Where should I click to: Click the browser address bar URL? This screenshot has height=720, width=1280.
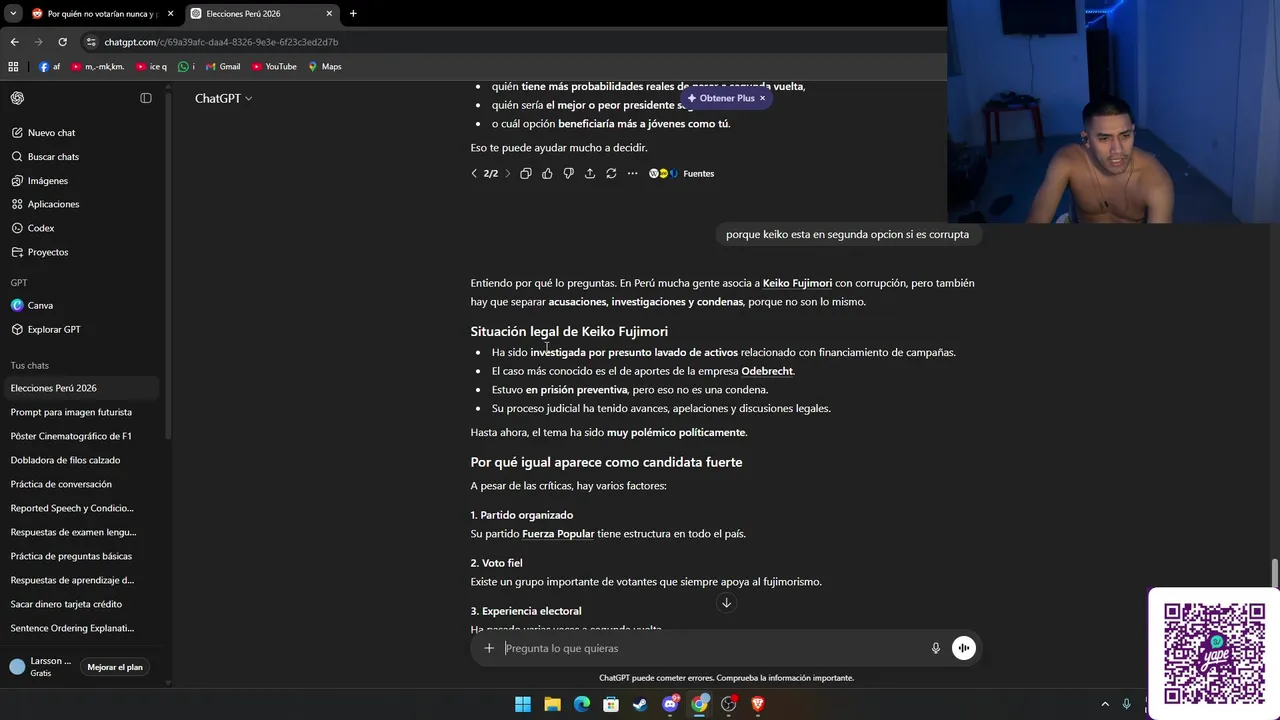221,42
